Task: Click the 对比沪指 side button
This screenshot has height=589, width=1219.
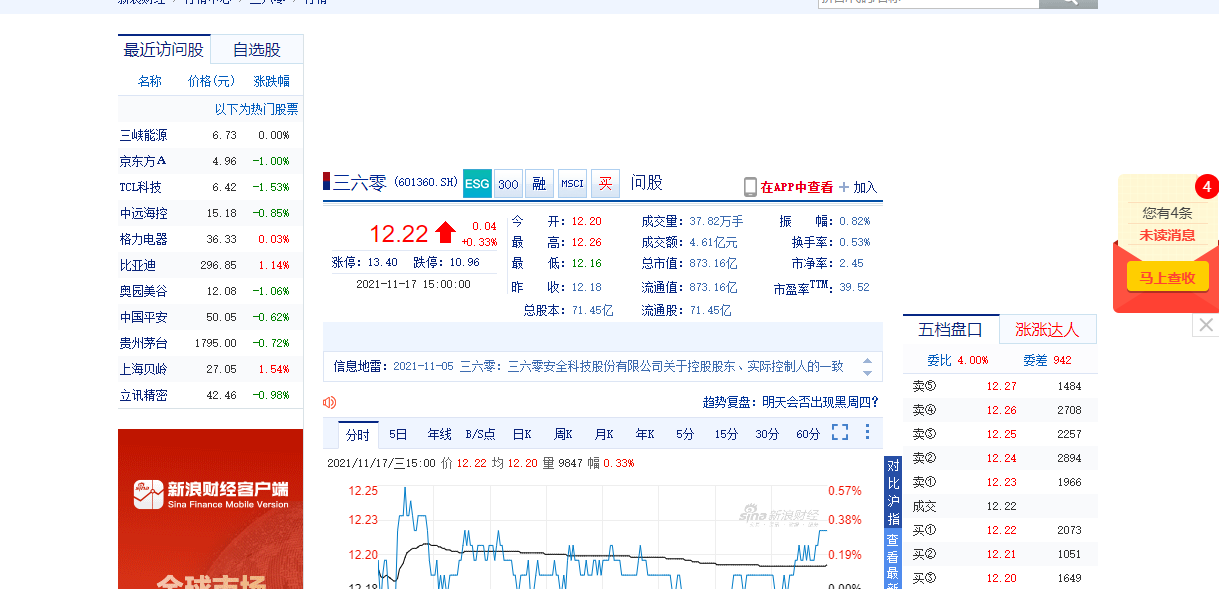Action: pos(893,492)
